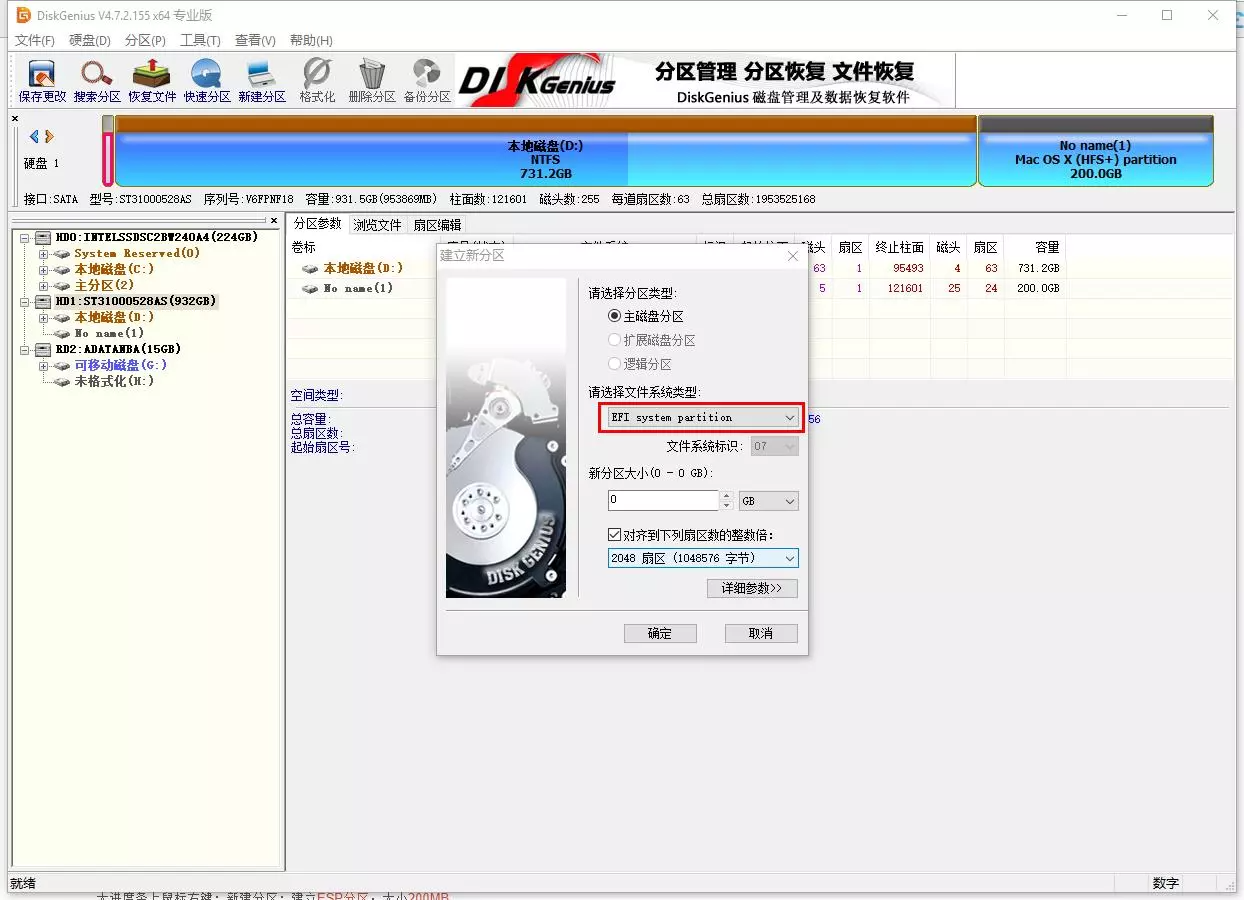Image resolution: width=1244 pixels, height=900 pixels.
Task: Click 备份分区 (Backup Partition) toolbar icon
Action: (x=427, y=81)
